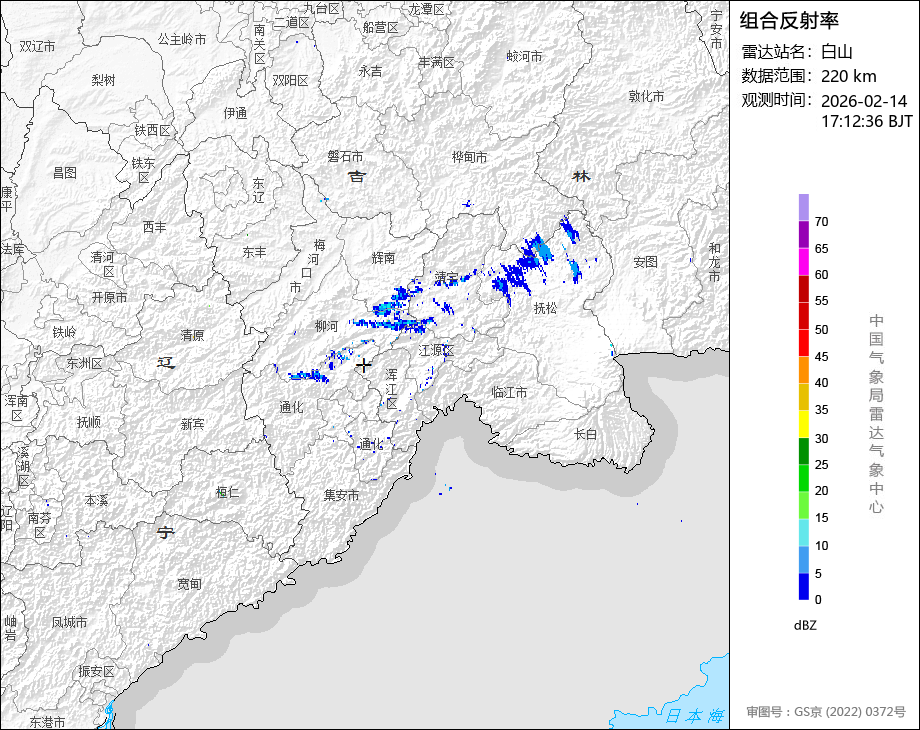
Task: Click the 辉南 map label
Action: click(x=383, y=258)
